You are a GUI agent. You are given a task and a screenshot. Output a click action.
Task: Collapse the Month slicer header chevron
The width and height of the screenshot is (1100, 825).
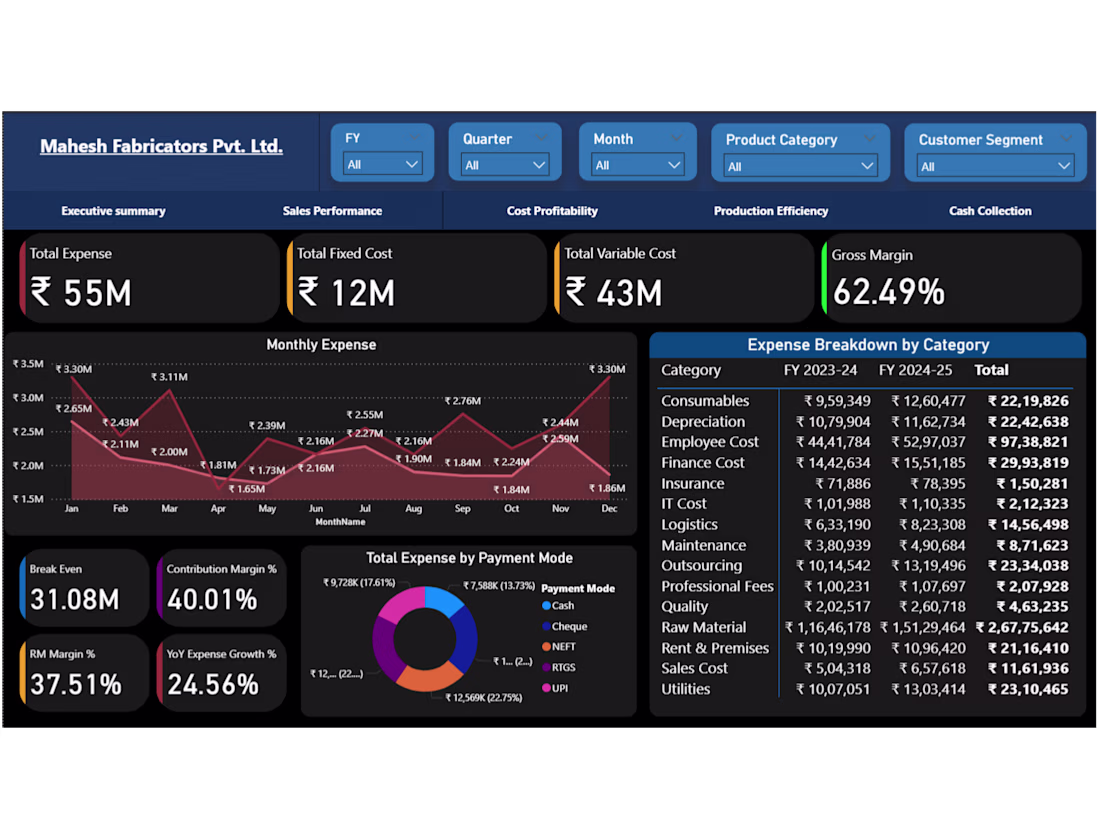(x=676, y=138)
